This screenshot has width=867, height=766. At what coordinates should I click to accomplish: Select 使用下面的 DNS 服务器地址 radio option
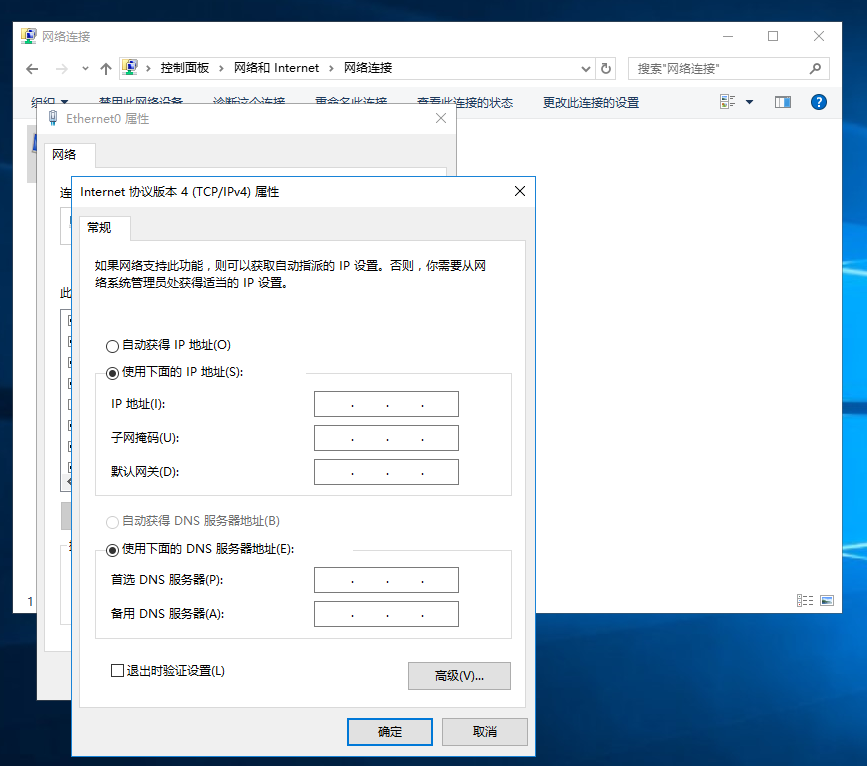click(x=200, y=549)
